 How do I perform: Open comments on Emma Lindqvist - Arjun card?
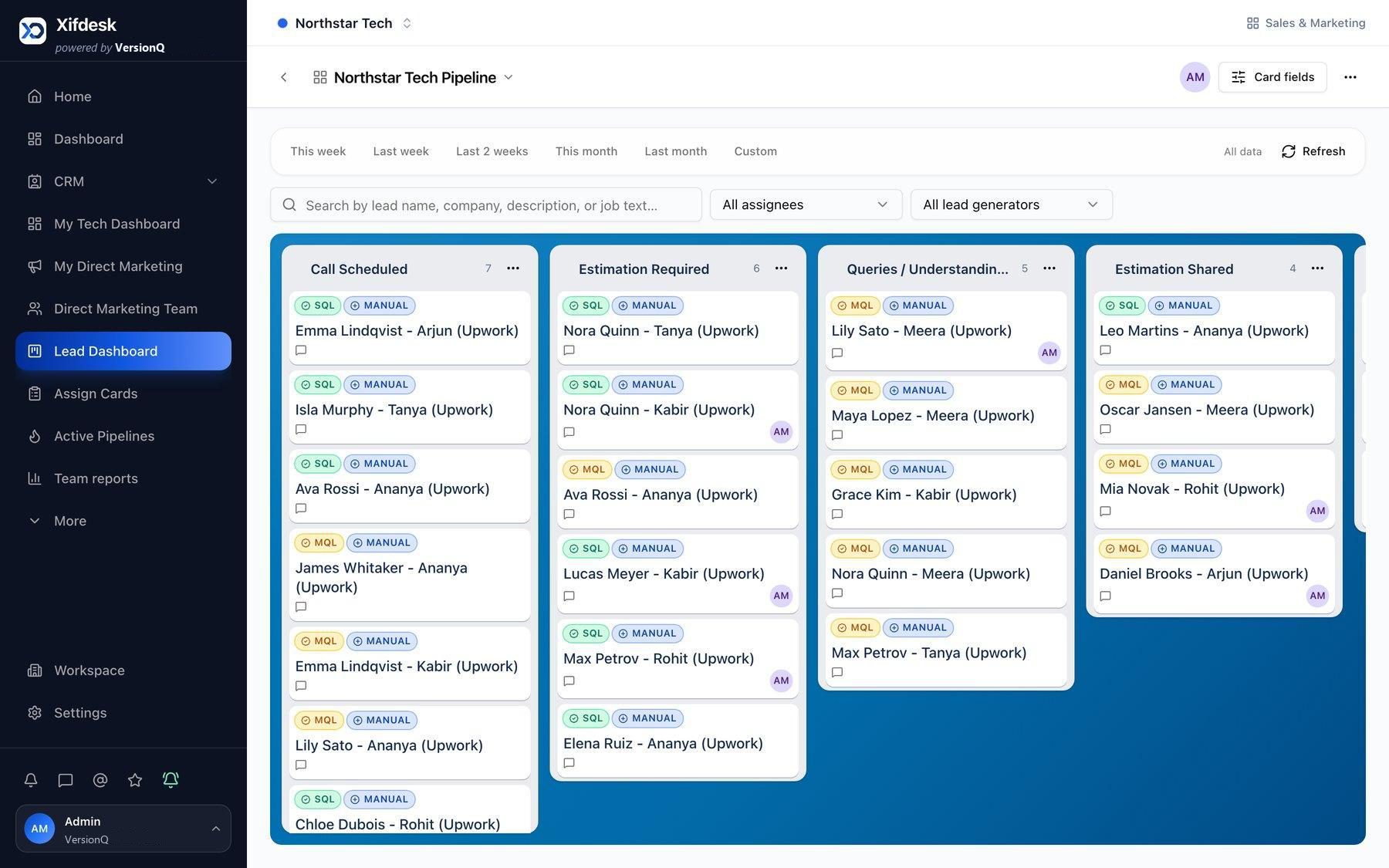click(301, 350)
